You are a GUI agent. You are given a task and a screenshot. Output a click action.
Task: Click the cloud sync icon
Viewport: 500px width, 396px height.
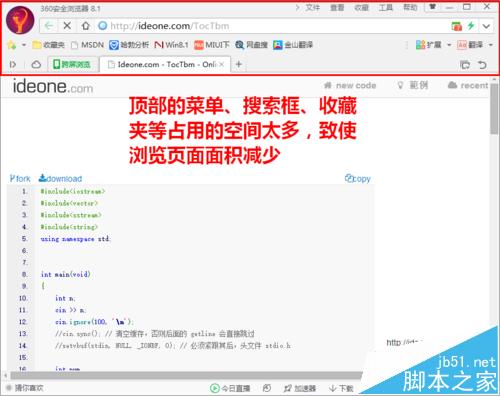36,64
